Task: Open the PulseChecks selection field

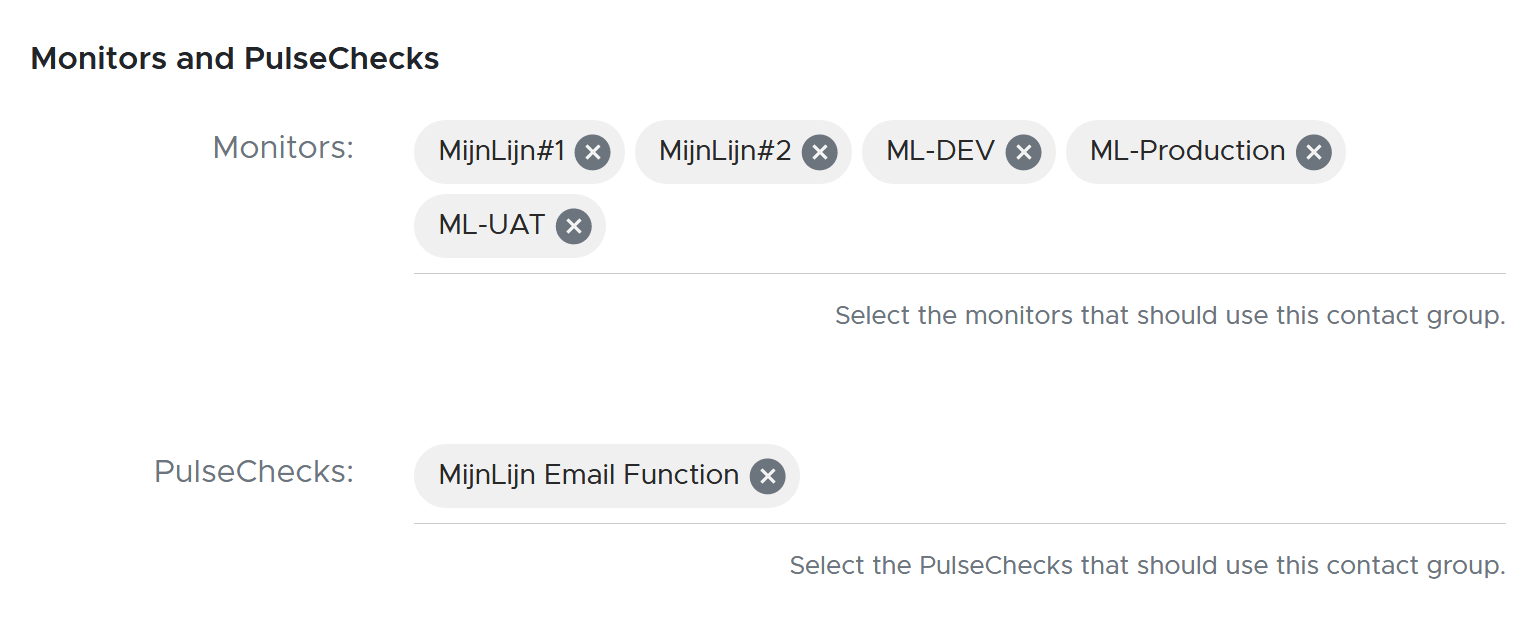Action: pos(1100,476)
